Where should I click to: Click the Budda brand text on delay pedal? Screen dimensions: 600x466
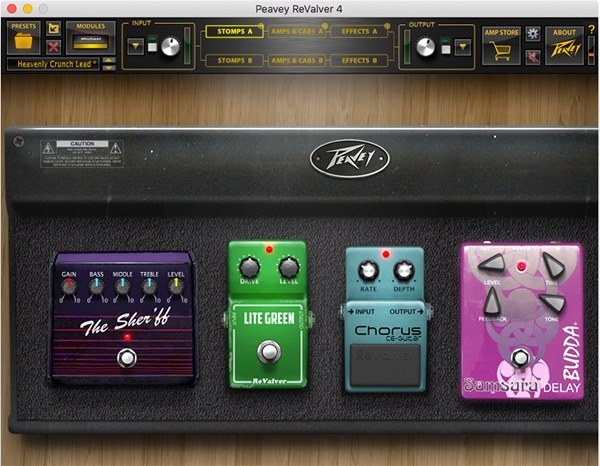571,352
